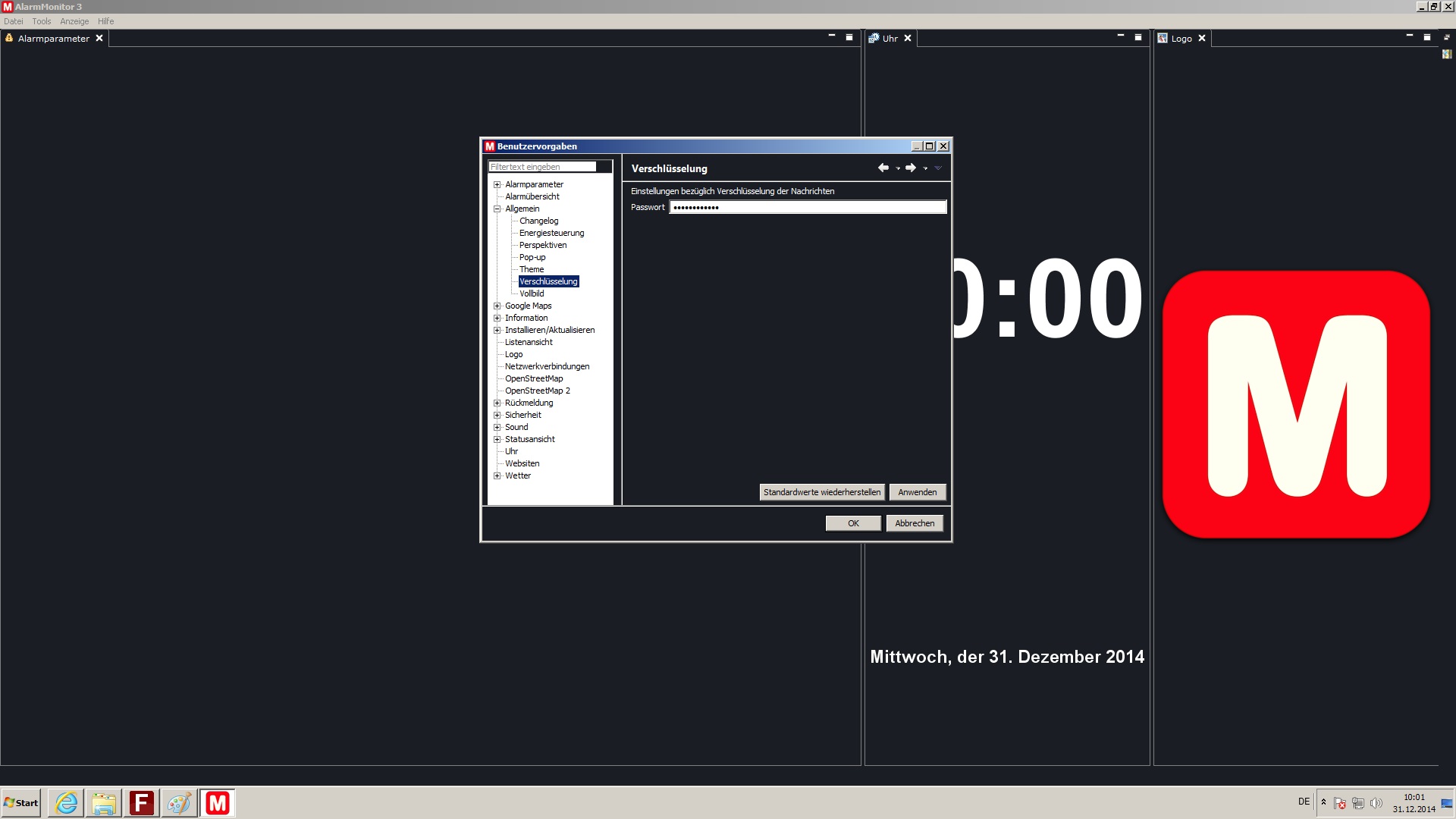The image size is (1456, 819).
Task: Expand the Alarmparameter tree node
Action: click(x=497, y=184)
